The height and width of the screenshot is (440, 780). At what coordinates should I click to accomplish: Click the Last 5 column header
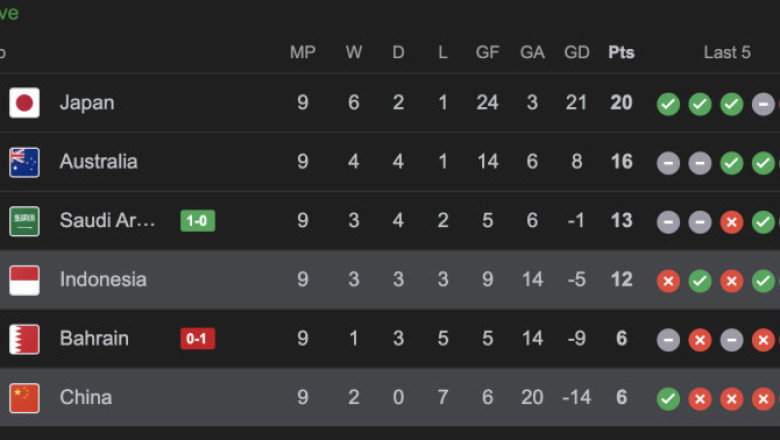pos(727,52)
